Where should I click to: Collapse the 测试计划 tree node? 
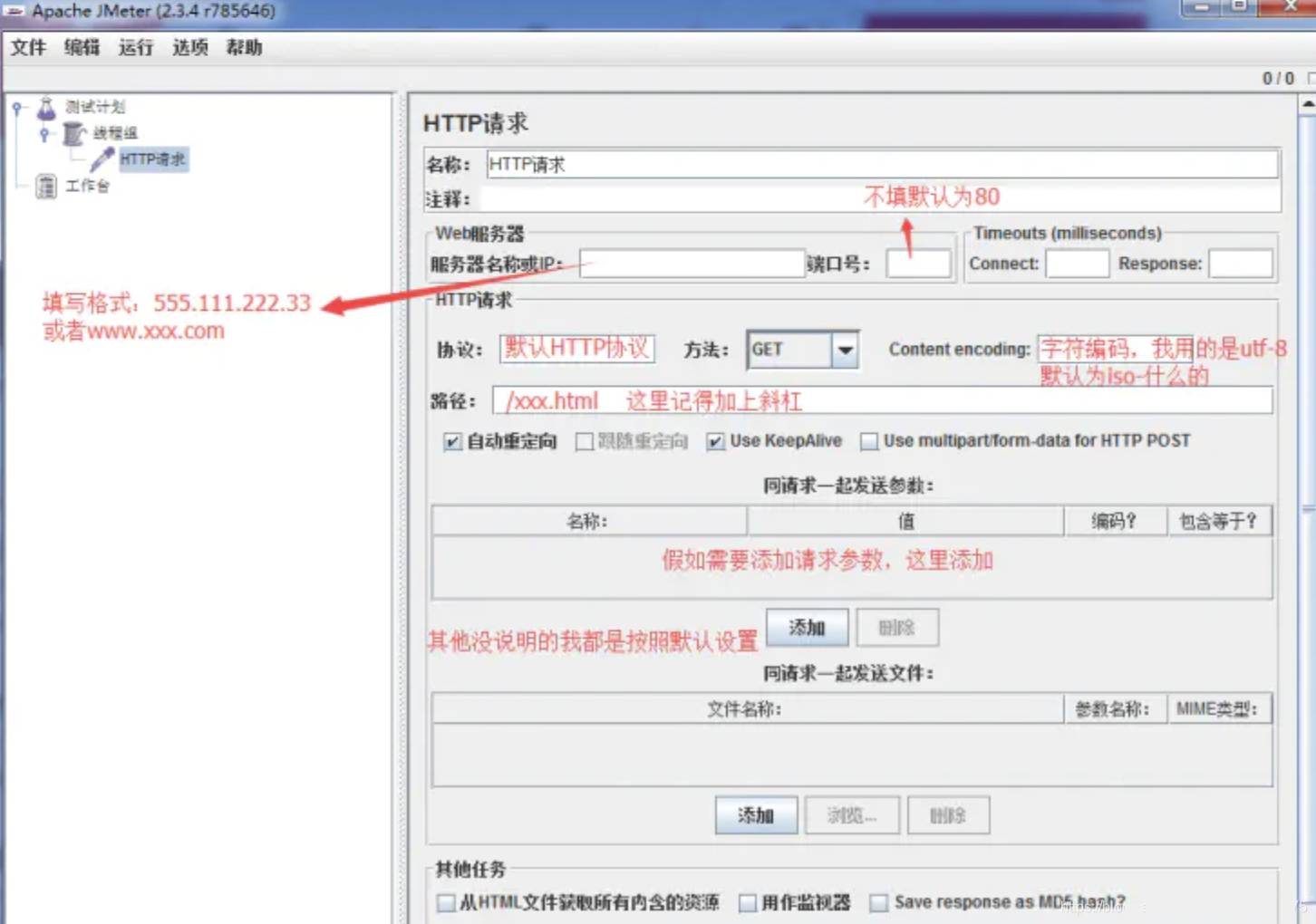tap(17, 108)
